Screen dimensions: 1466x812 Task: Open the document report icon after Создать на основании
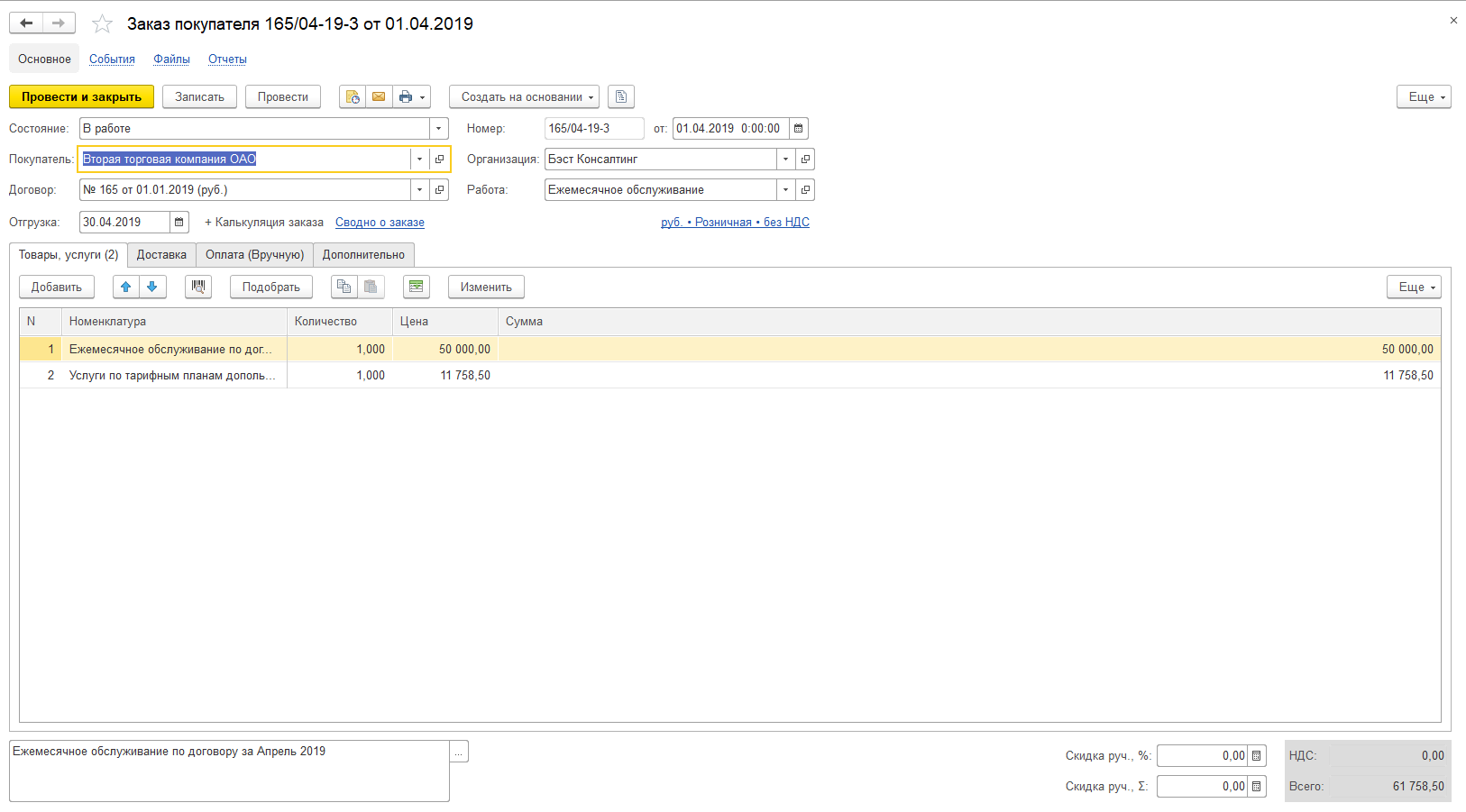click(x=621, y=96)
